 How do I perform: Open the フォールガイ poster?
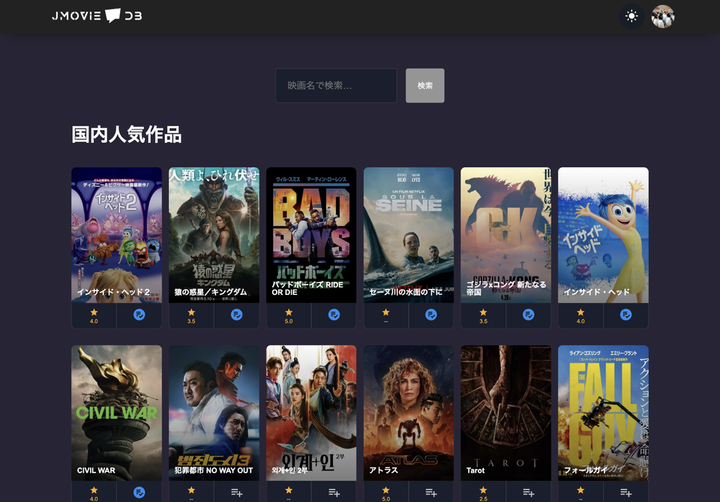603,413
